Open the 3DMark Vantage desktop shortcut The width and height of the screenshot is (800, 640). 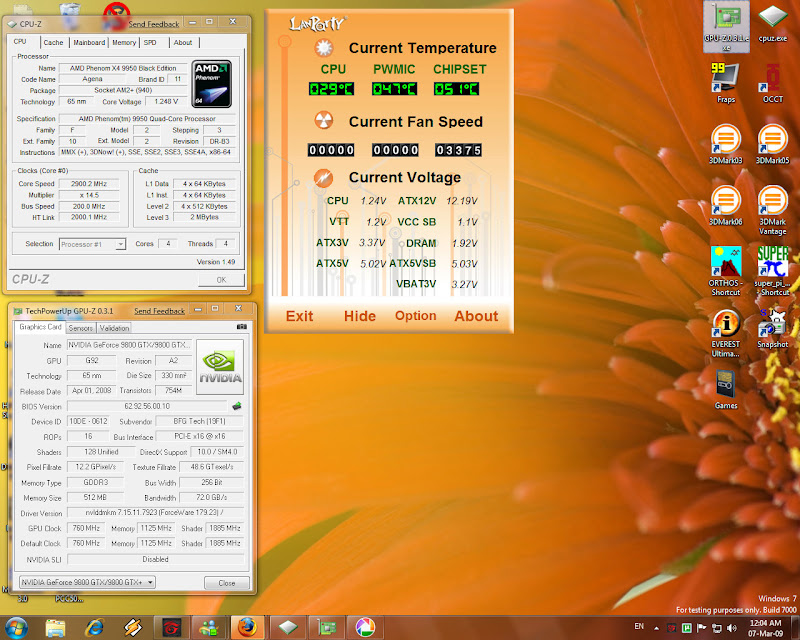coord(772,210)
